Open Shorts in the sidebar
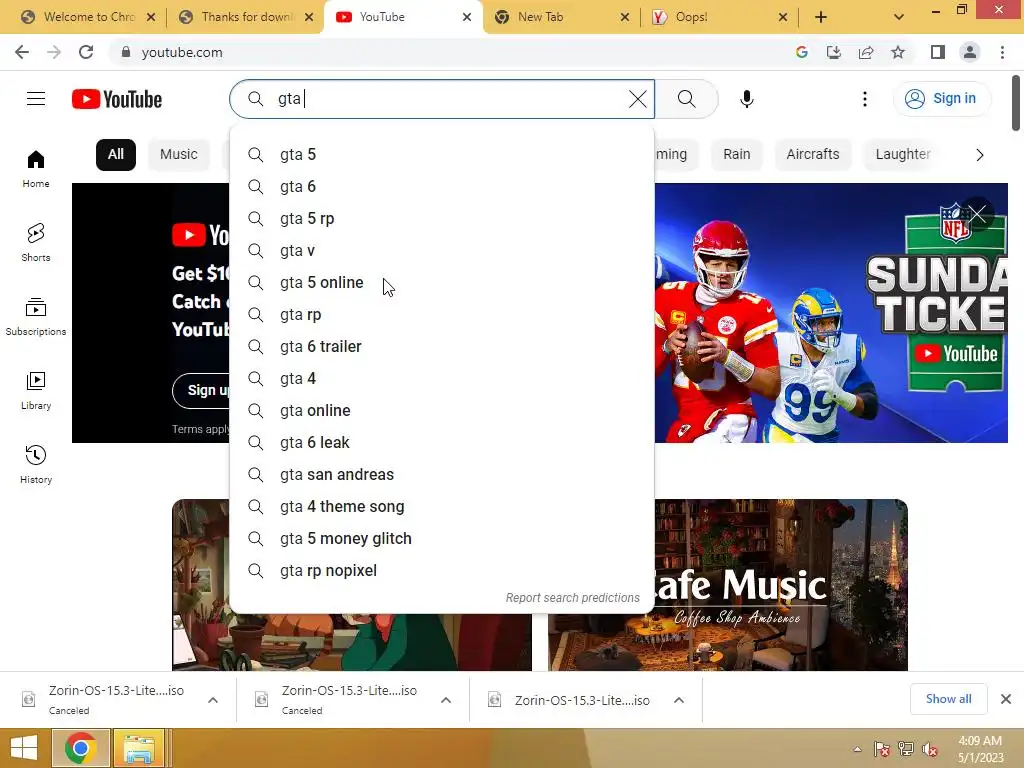The width and height of the screenshot is (1024, 768). (36, 242)
